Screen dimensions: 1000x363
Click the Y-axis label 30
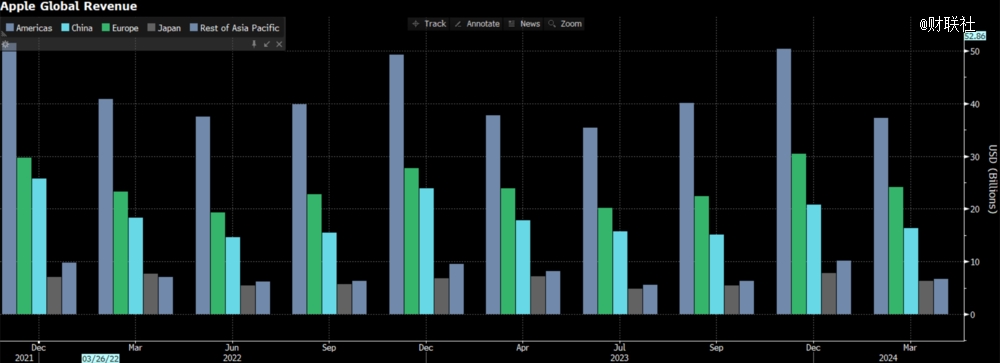coord(975,156)
